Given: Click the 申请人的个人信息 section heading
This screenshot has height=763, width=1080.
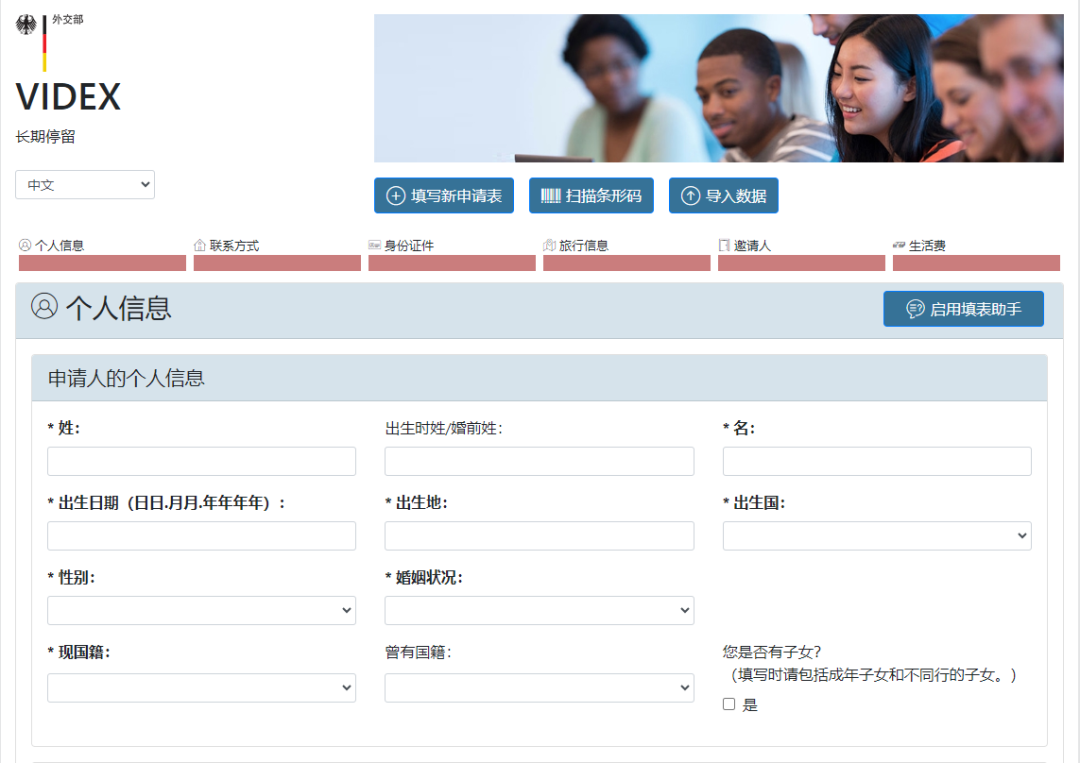Looking at the screenshot, I should click(x=126, y=378).
